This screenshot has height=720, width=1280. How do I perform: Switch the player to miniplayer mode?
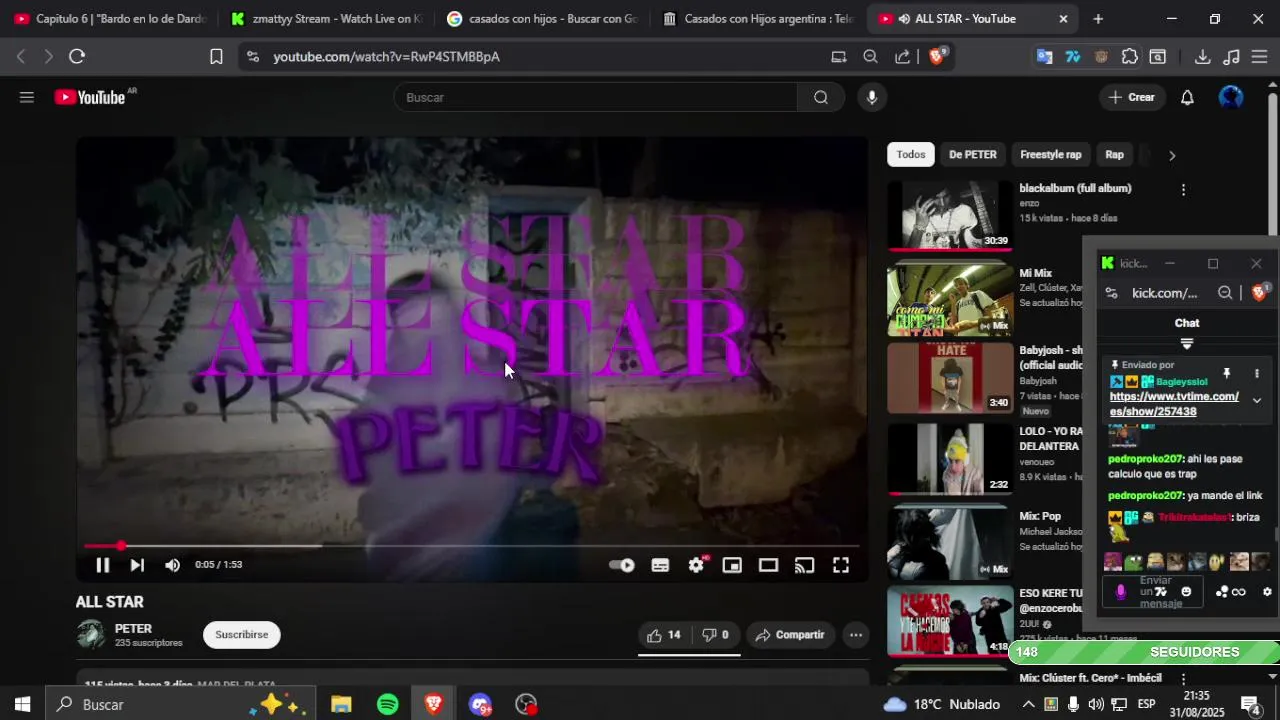coord(732,565)
